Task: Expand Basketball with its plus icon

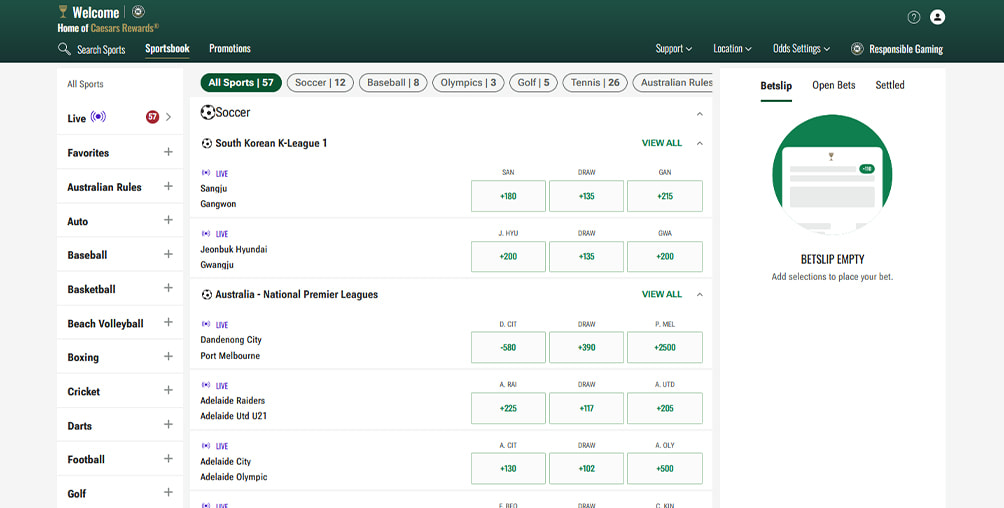Action: (168, 288)
